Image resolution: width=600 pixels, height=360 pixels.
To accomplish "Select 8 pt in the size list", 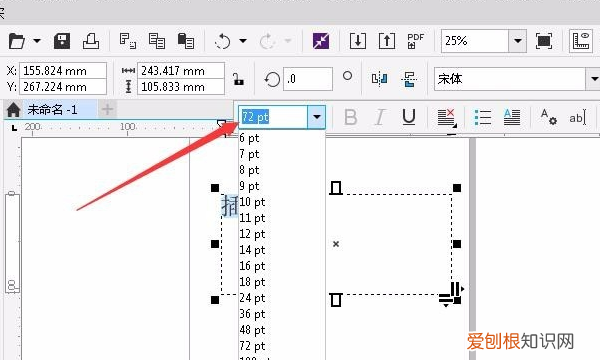I will point(282,170).
